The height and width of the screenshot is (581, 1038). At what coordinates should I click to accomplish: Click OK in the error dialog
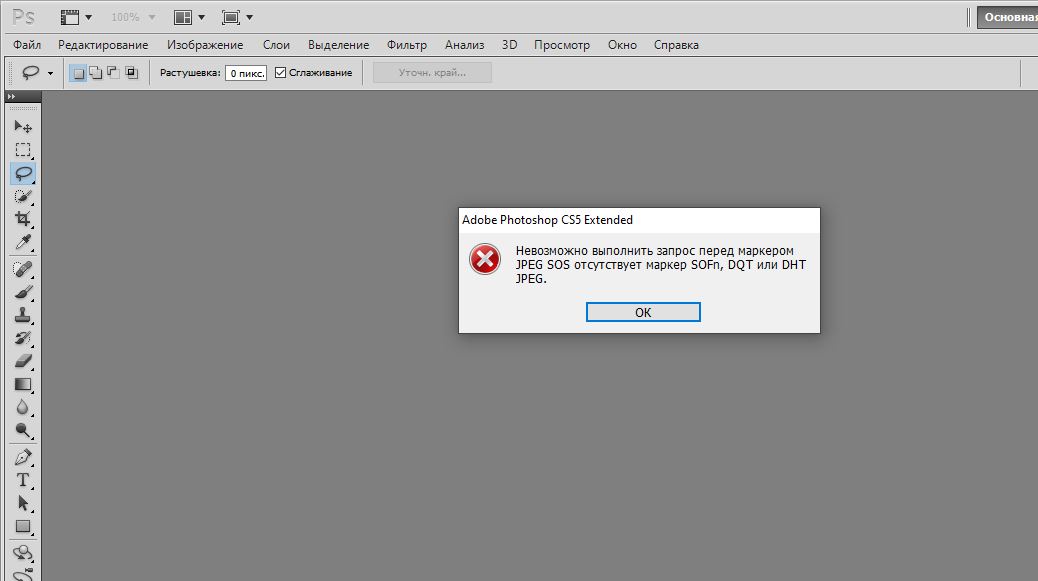click(643, 312)
